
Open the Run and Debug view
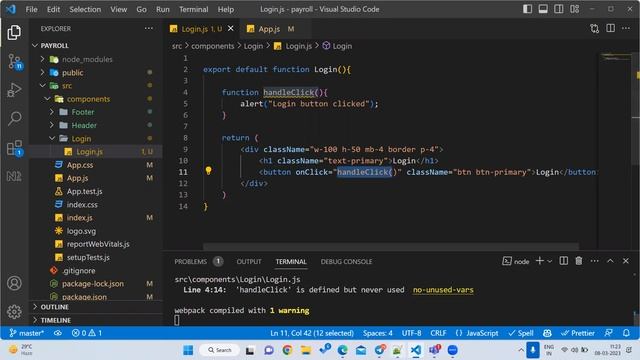coord(14,90)
